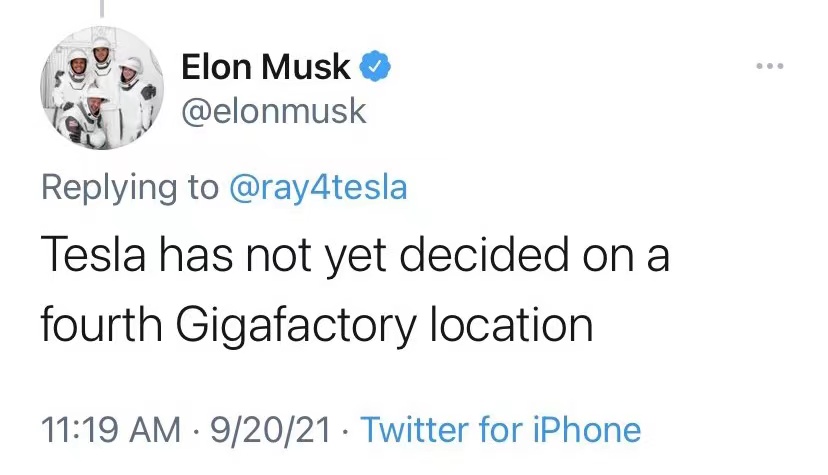The image size is (828, 475).
Task: Visit the @ray4tesla profile mention
Action: tap(318, 188)
